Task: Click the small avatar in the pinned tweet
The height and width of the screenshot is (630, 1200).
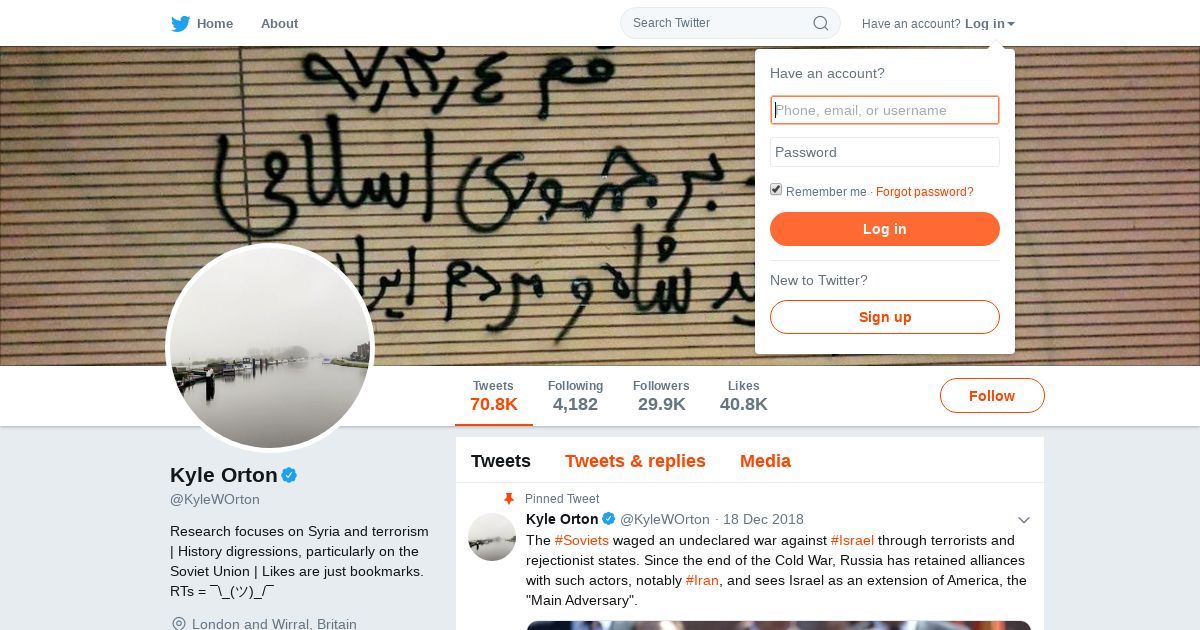Action: (492, 537)
